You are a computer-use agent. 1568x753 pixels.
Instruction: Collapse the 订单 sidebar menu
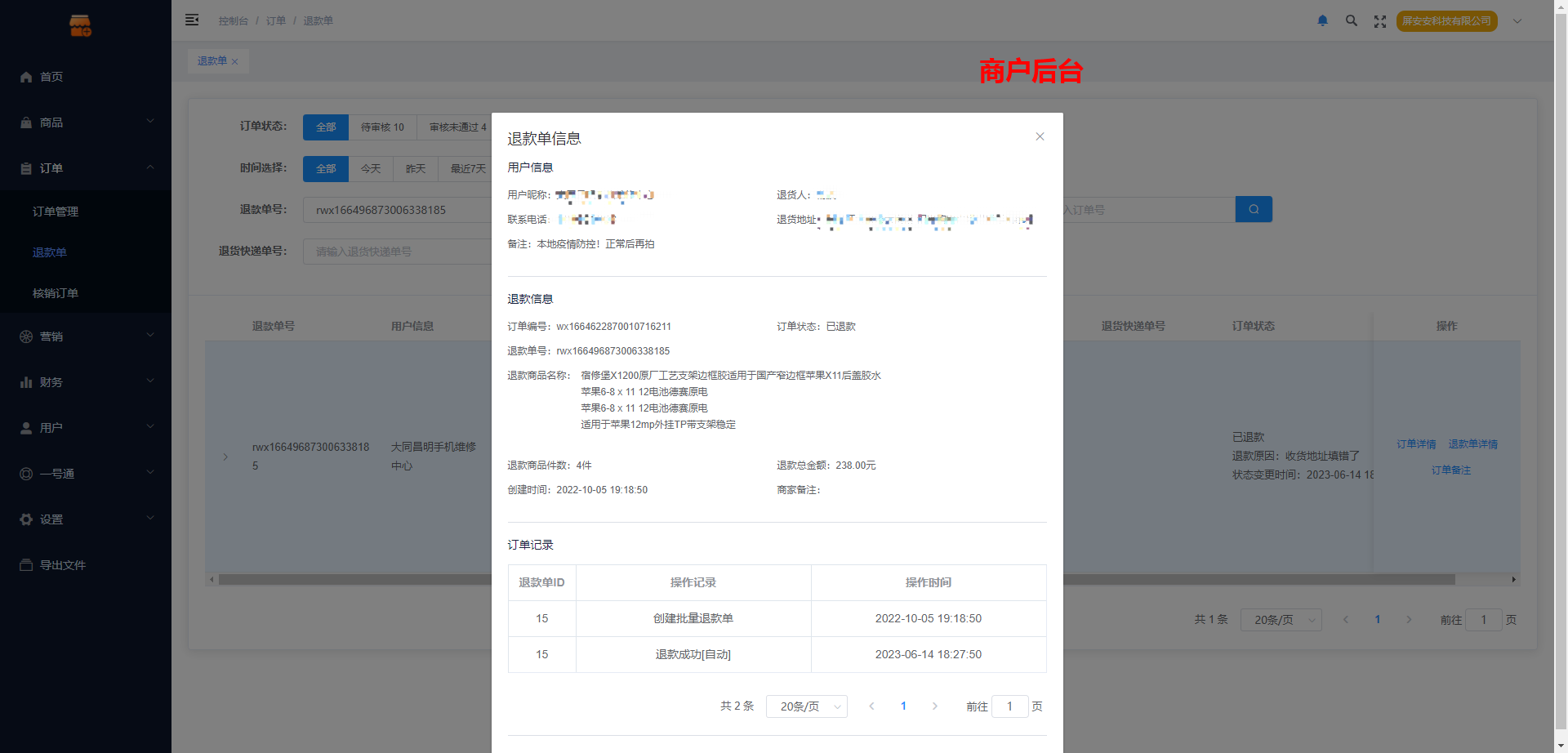(86, 168)
